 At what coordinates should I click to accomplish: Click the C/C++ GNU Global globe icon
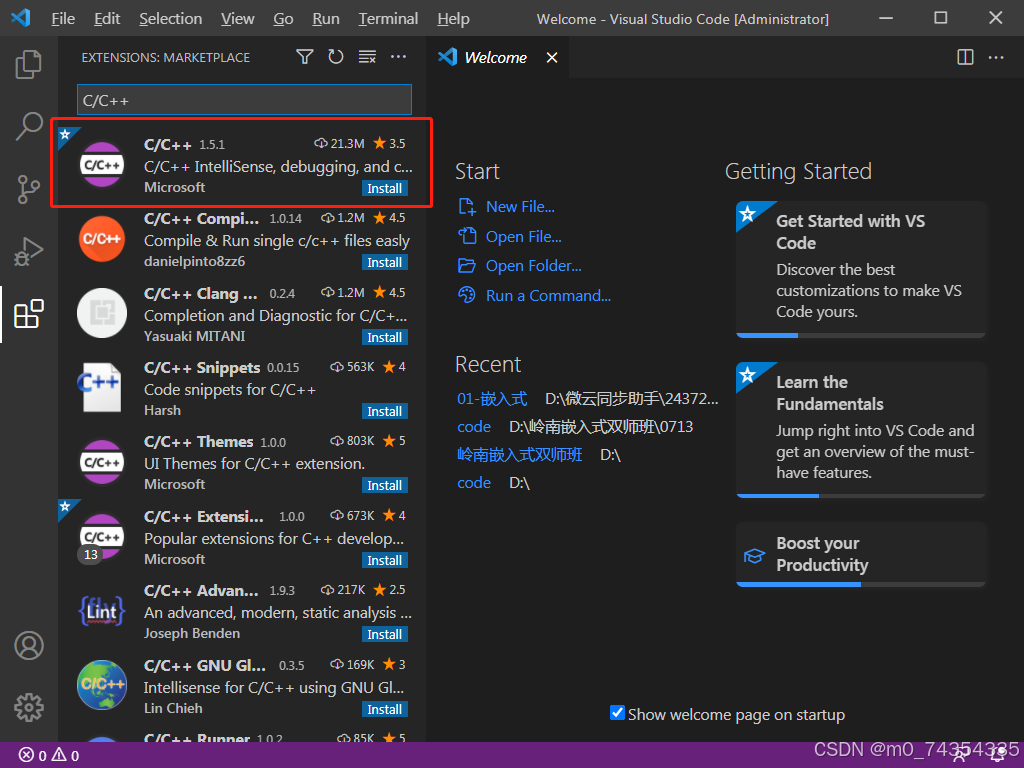pos(102,685)
